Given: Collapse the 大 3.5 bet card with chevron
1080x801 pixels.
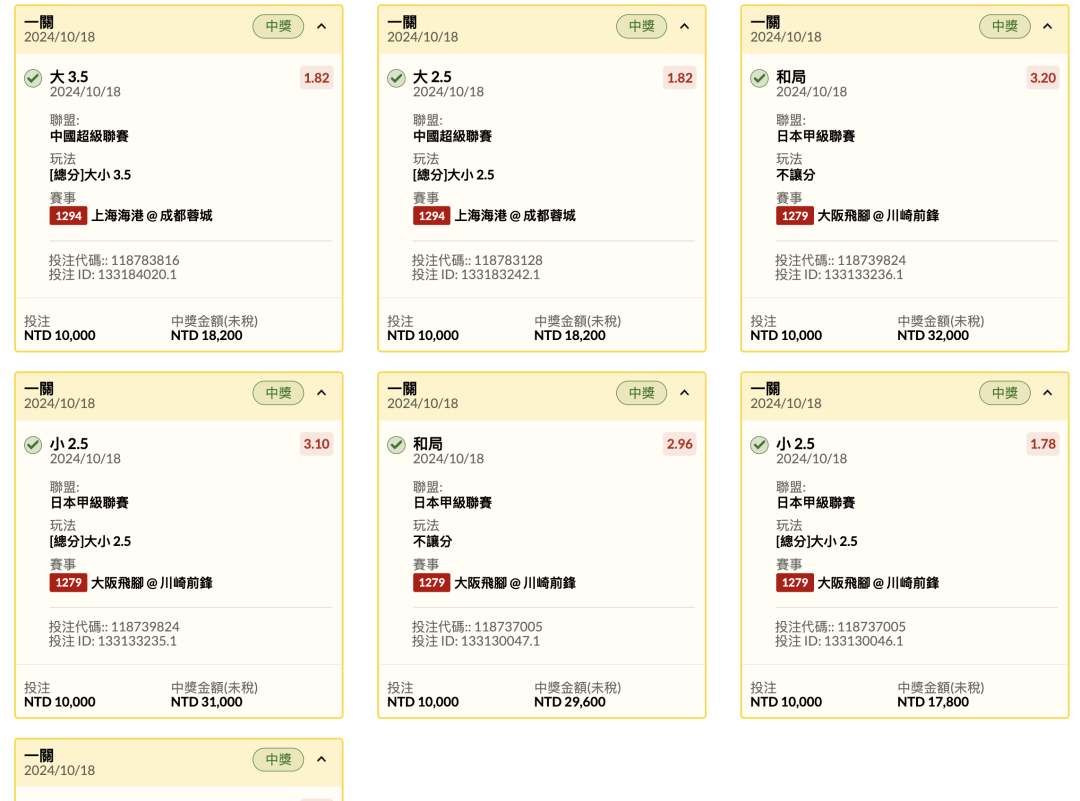Looking at the screenshot, I should click(321, 27).
